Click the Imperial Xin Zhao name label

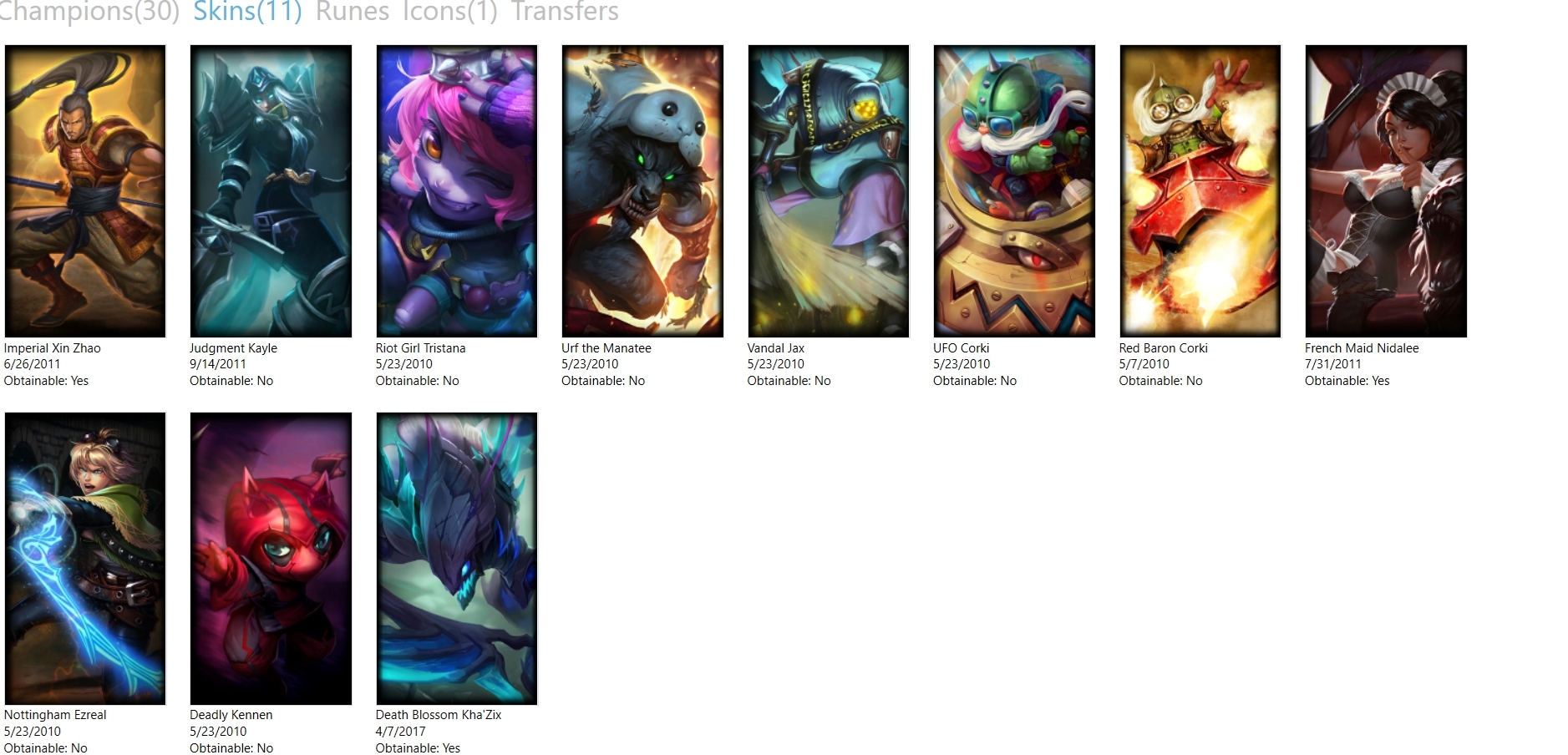(x=52, y=348)
